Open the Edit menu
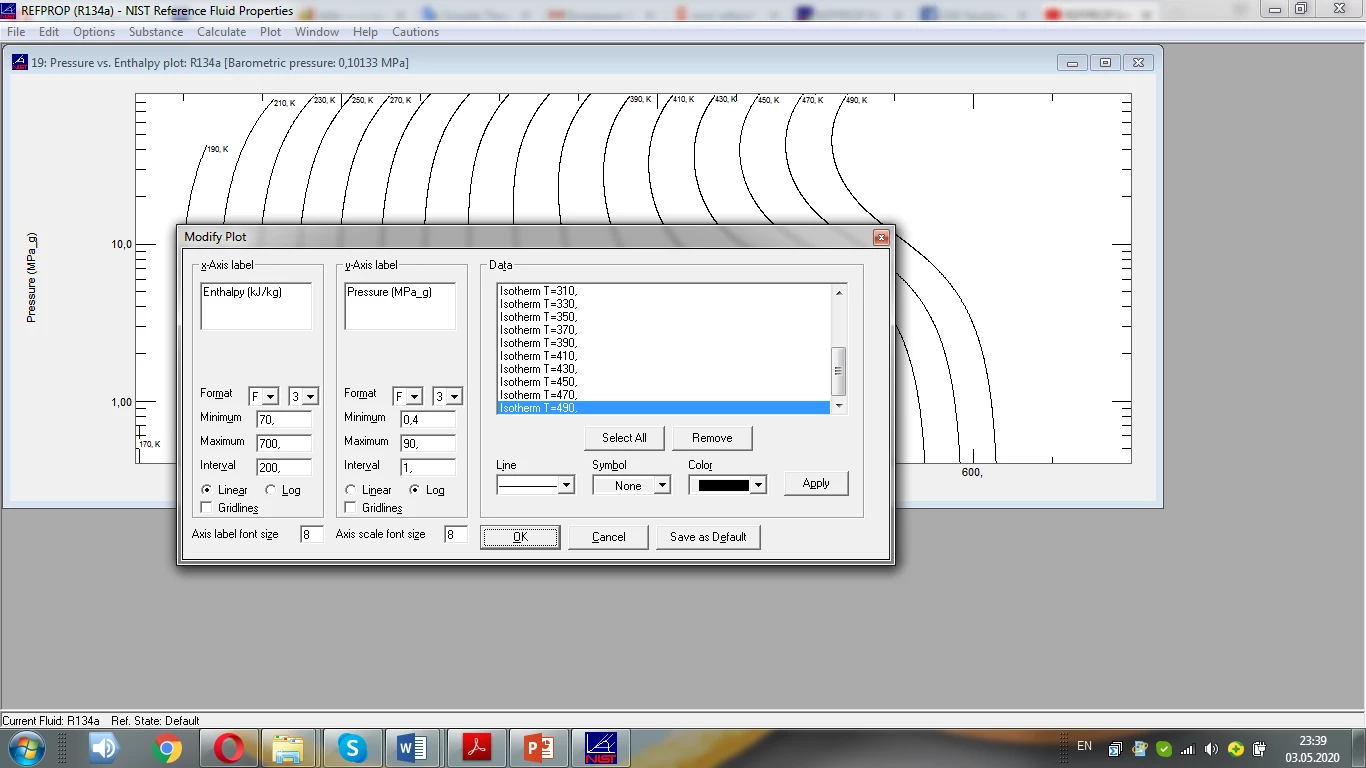Screen dimensions: 1366x768 click(49, 32)
